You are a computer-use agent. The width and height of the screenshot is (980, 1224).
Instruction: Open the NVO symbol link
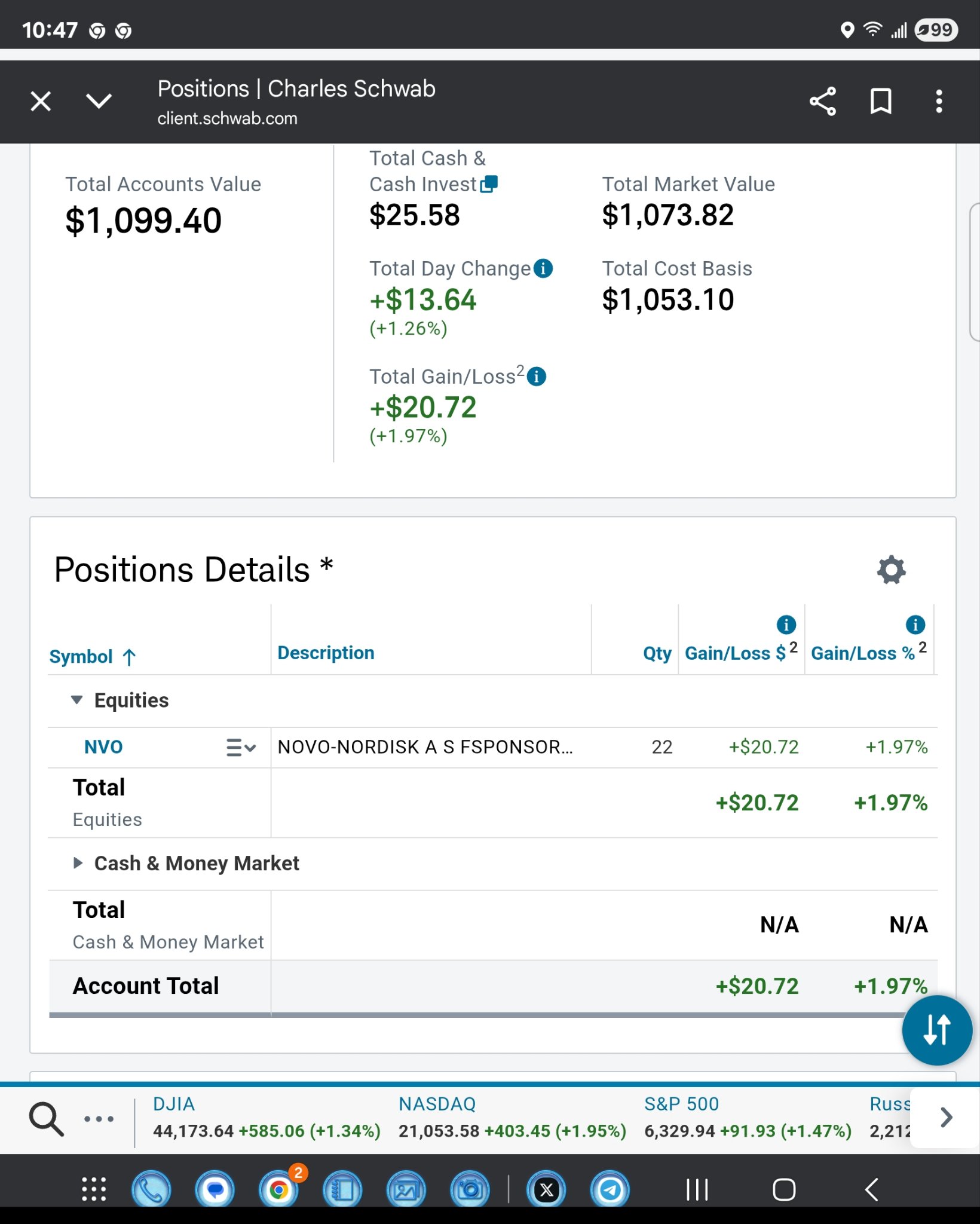[103, 747]
